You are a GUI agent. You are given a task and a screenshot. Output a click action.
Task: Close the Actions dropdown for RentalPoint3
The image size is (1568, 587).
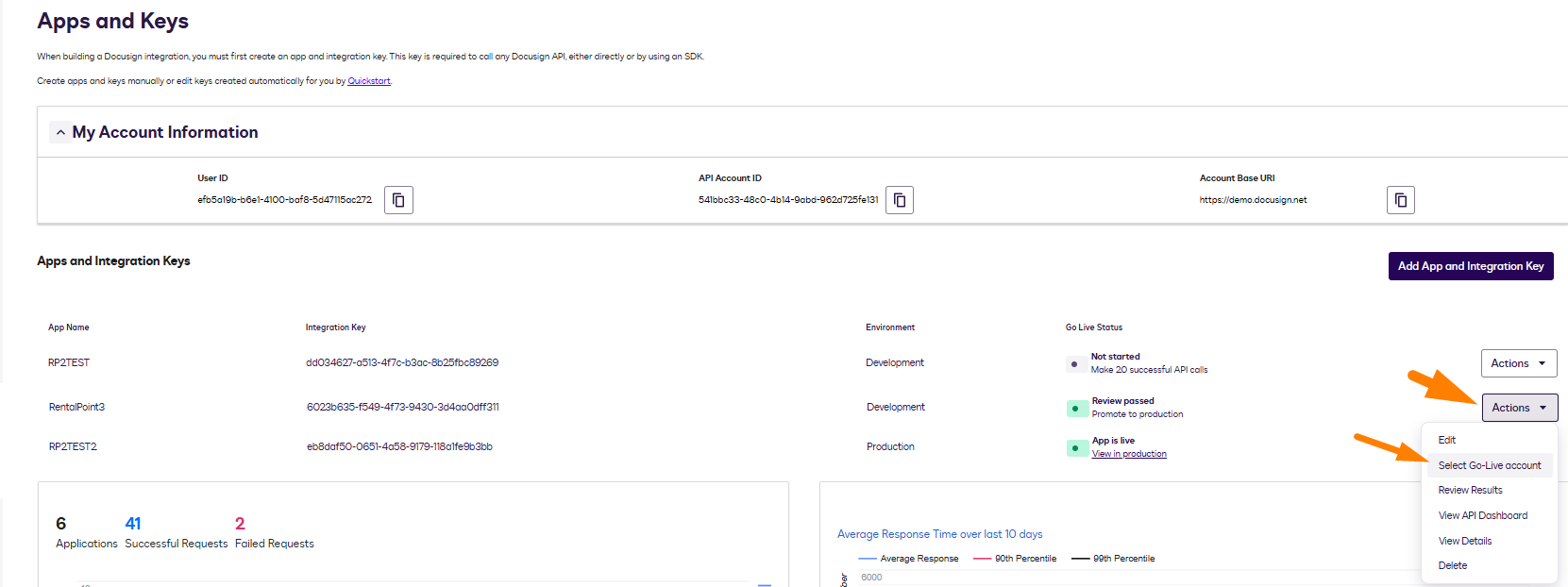(1520, 408)
